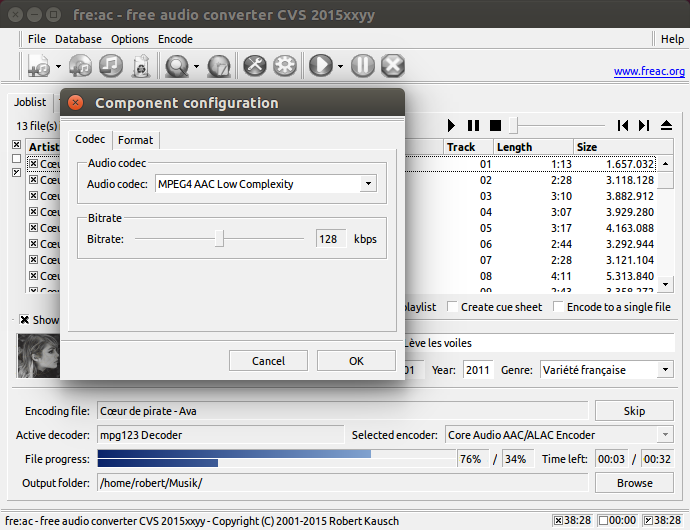Click the clear joblist trash icon

tap(140, 66)
